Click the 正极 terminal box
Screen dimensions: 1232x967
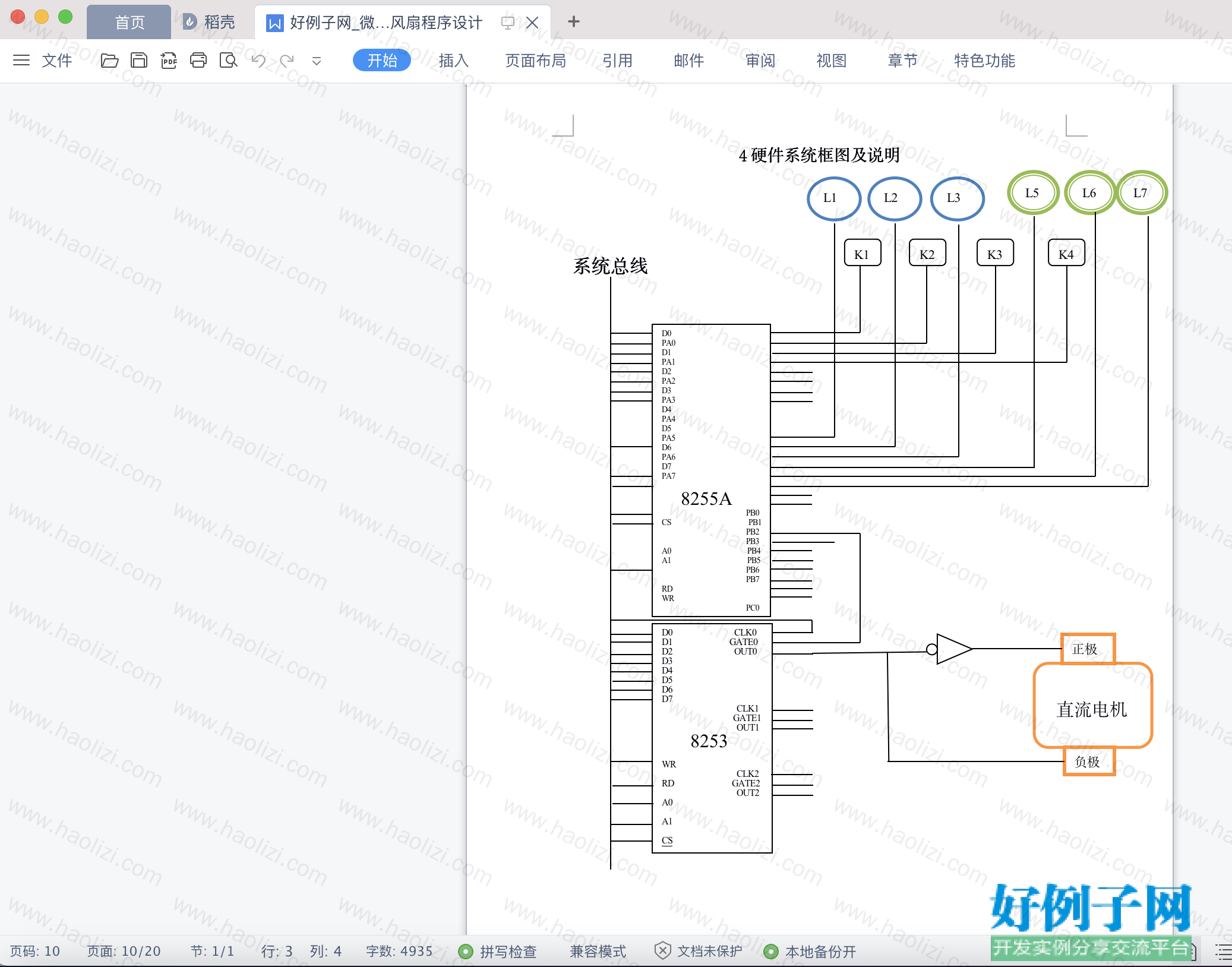[x=1088, y=649]
